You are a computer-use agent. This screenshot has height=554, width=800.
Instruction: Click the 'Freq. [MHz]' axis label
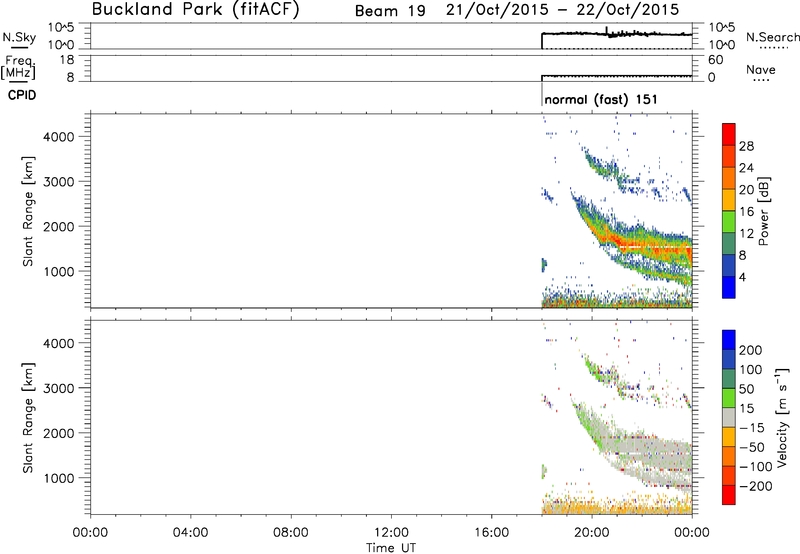(x=18, y=67)
